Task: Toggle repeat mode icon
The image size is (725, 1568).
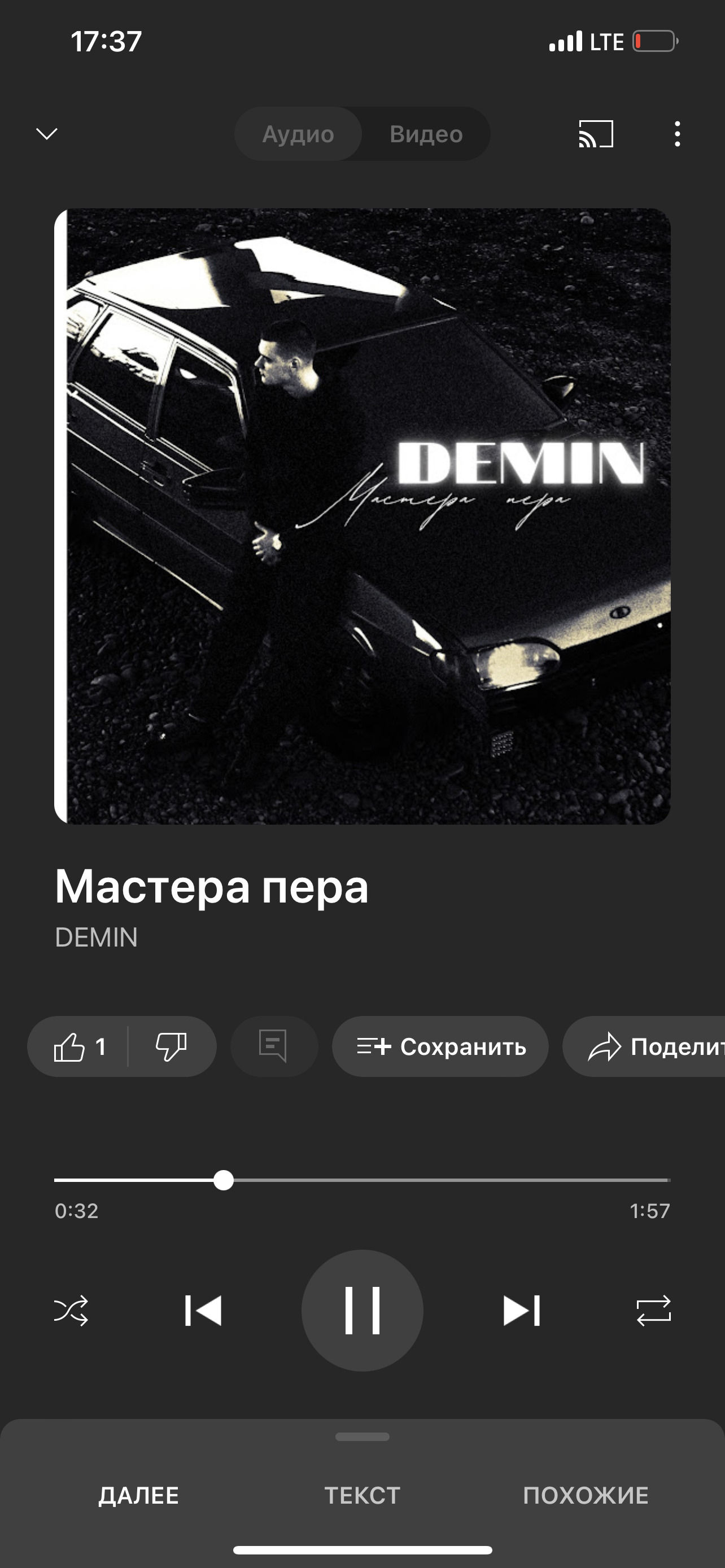Action: 653,1310
